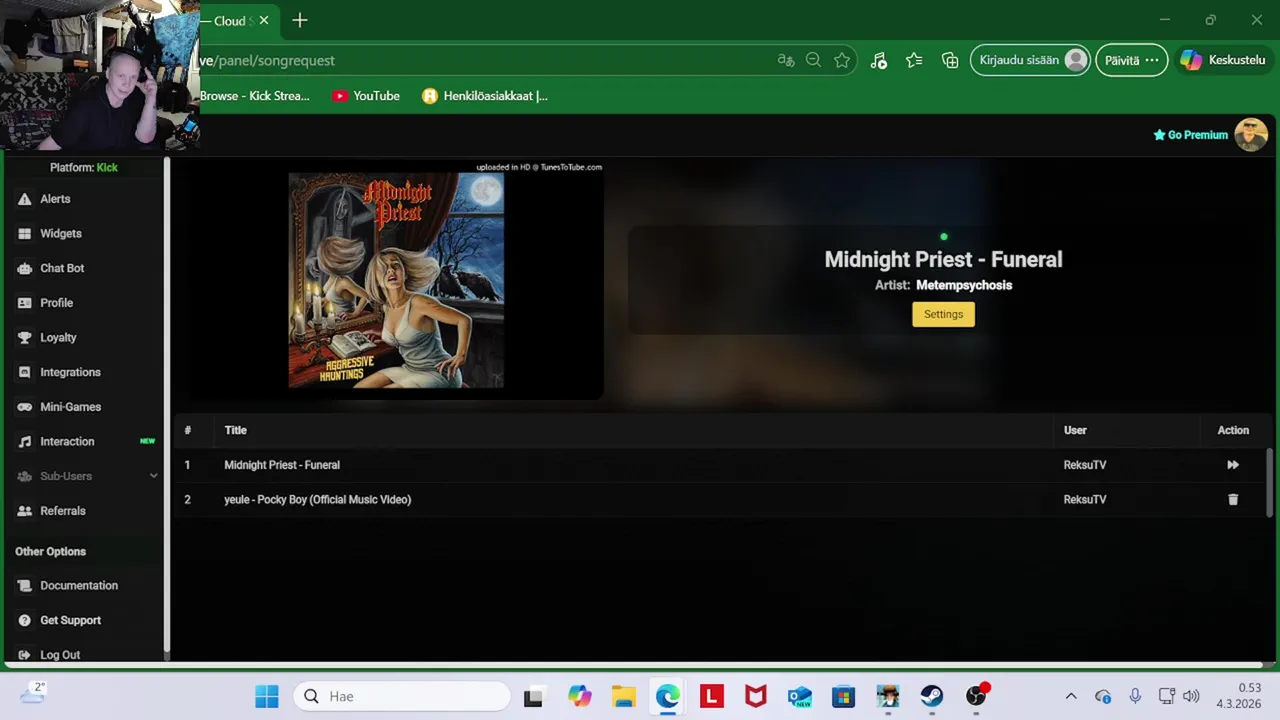The width and height of the screenshot is (1280, 720).
Task: Open volume control in system tray
Action: pos(1191,696)
